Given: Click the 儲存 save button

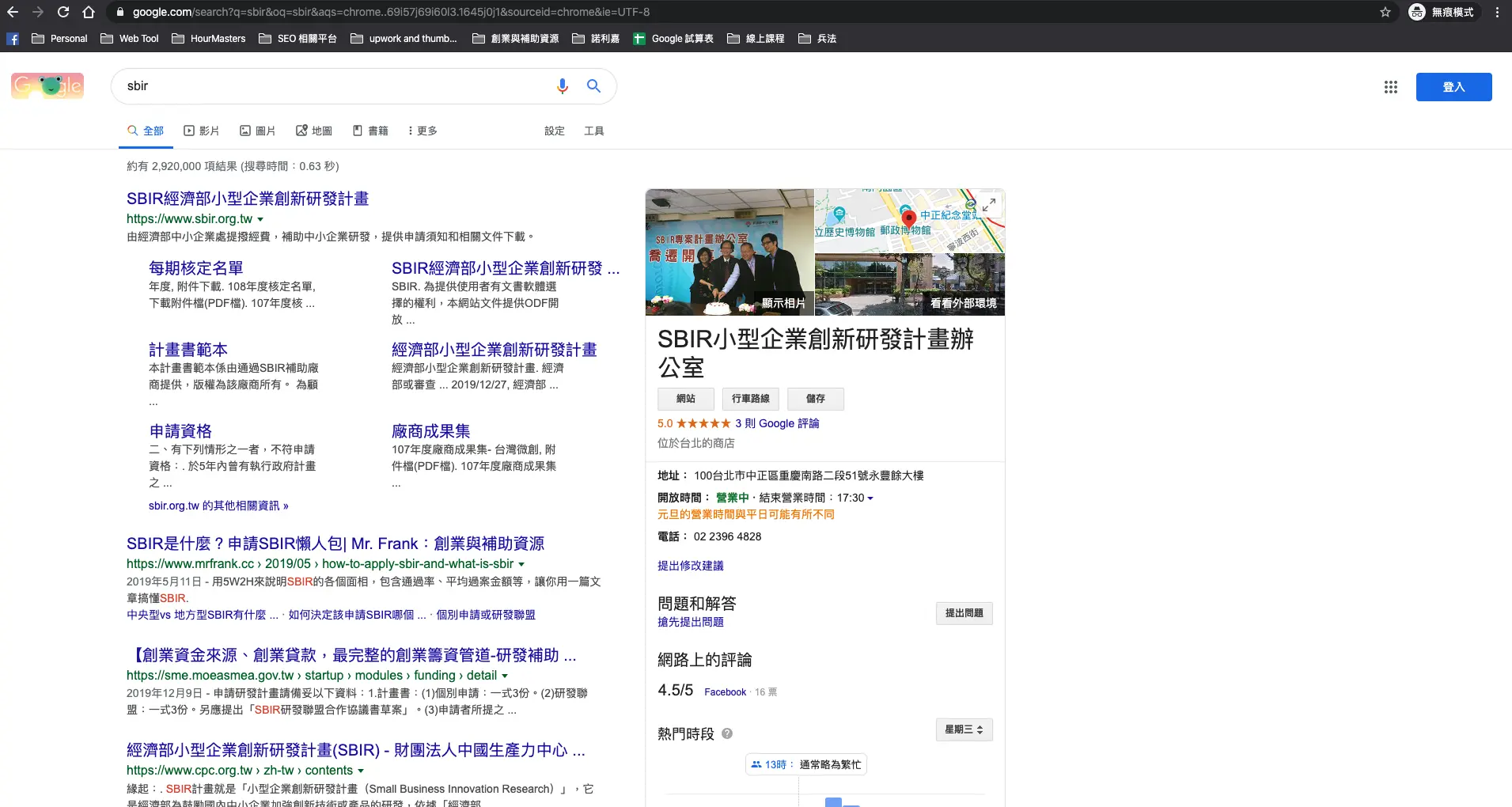Looking at the screenshot, I should [x=816, y=399].
